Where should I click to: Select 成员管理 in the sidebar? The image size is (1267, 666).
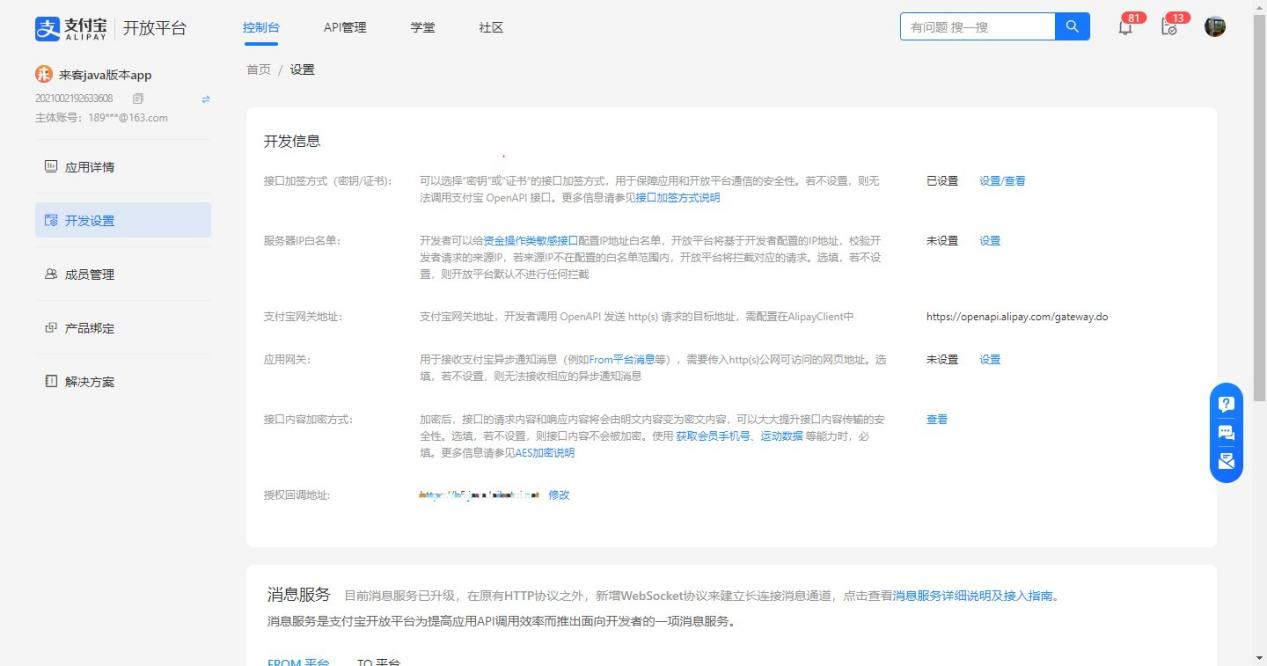point(123,274)
